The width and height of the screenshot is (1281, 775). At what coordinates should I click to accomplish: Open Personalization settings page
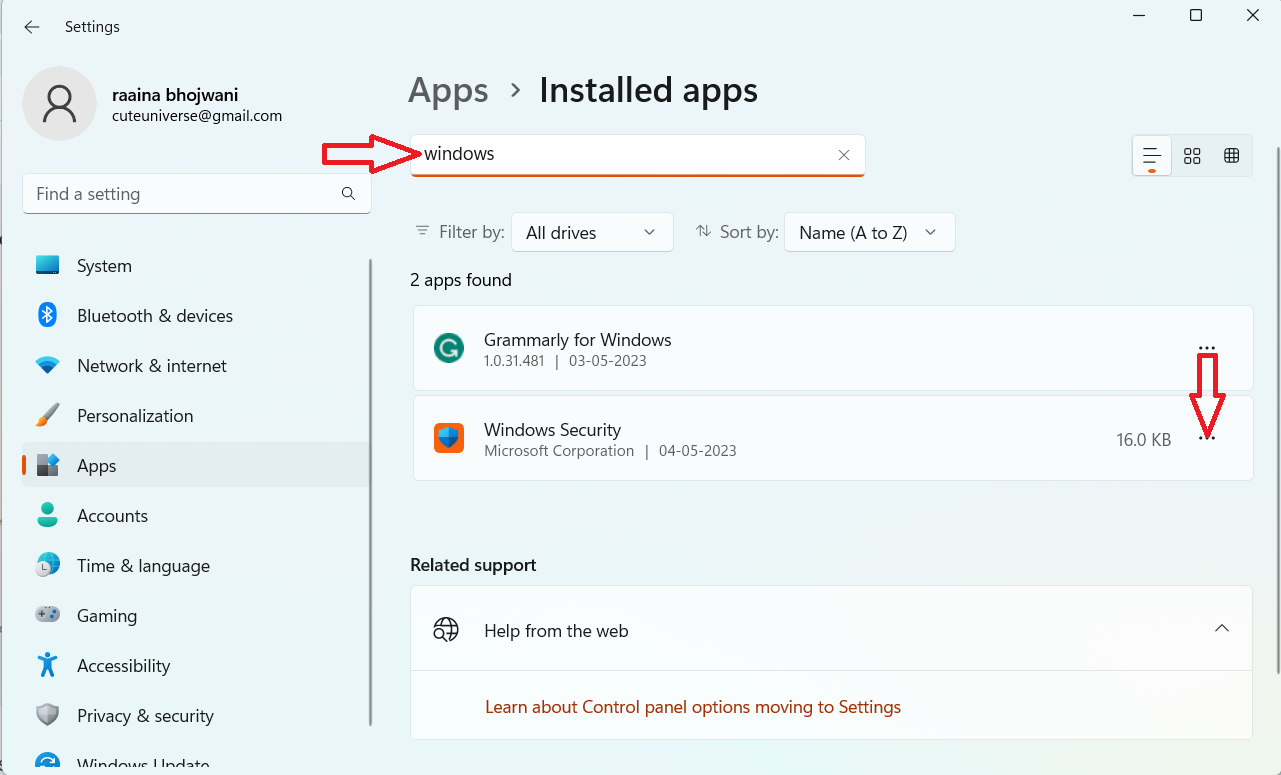(135, 416)
